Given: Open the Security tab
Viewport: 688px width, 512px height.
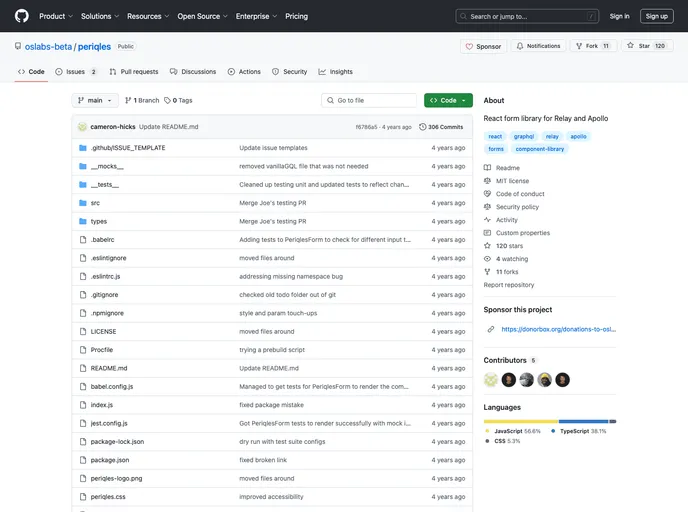Looking at the screenshot, I should pos(290,72).
